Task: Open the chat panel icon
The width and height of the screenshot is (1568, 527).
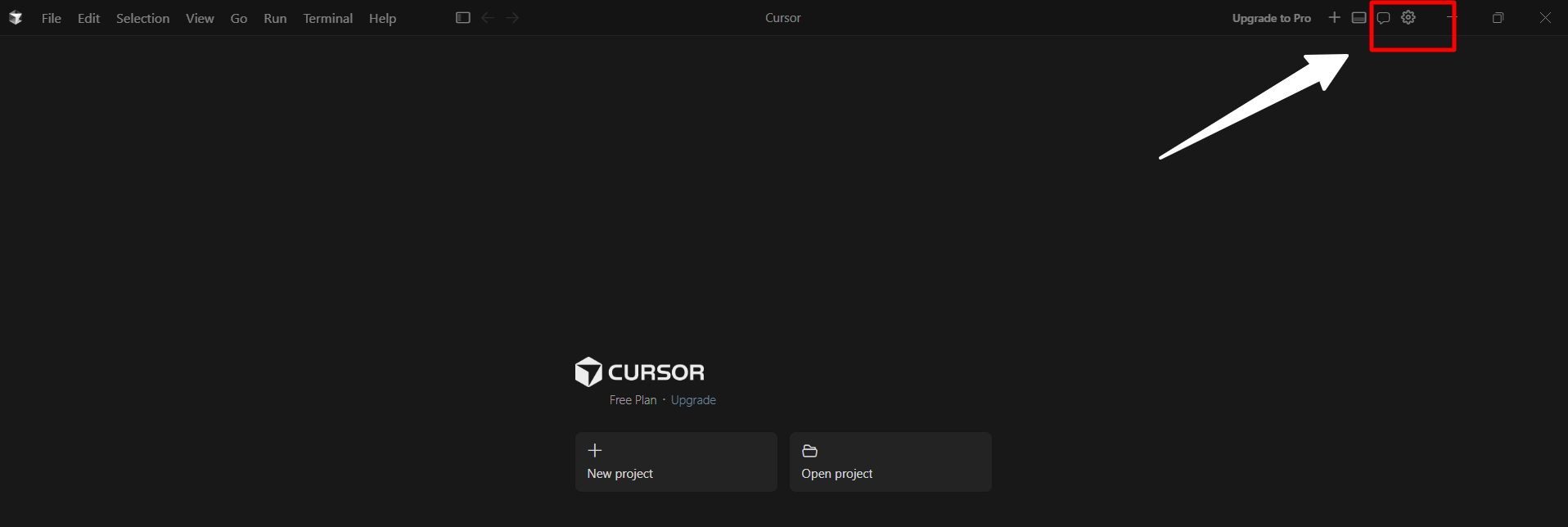Action: (x=1384, y=18)
